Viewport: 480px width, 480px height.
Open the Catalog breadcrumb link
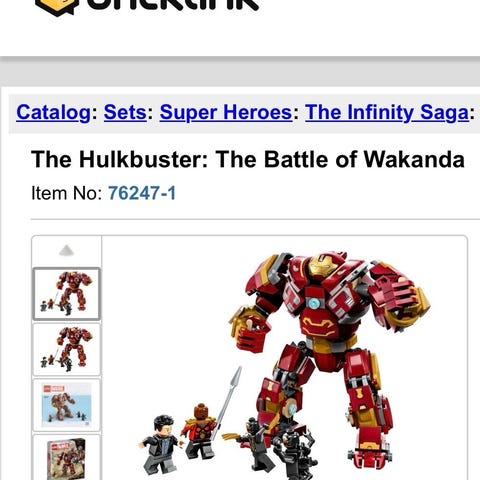point(53,112)
